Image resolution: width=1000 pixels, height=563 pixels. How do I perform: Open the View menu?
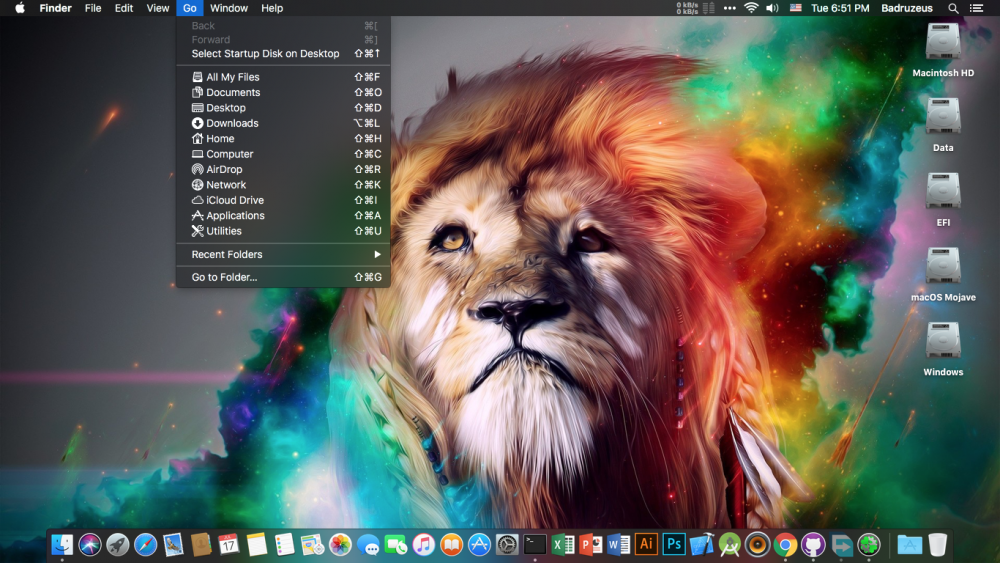tap(158, 8)
